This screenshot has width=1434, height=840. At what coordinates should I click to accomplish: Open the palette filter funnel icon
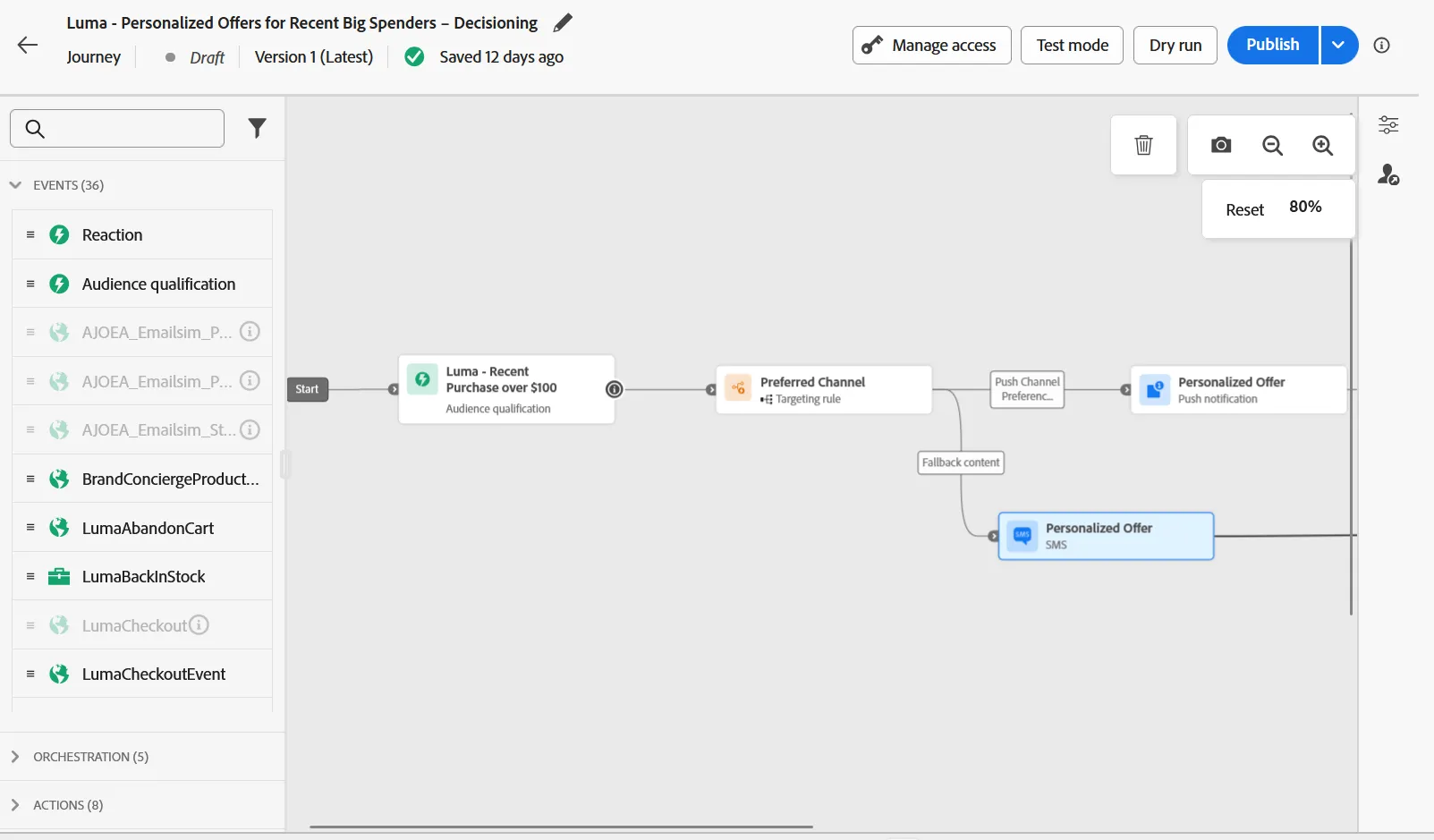(258, 129)
